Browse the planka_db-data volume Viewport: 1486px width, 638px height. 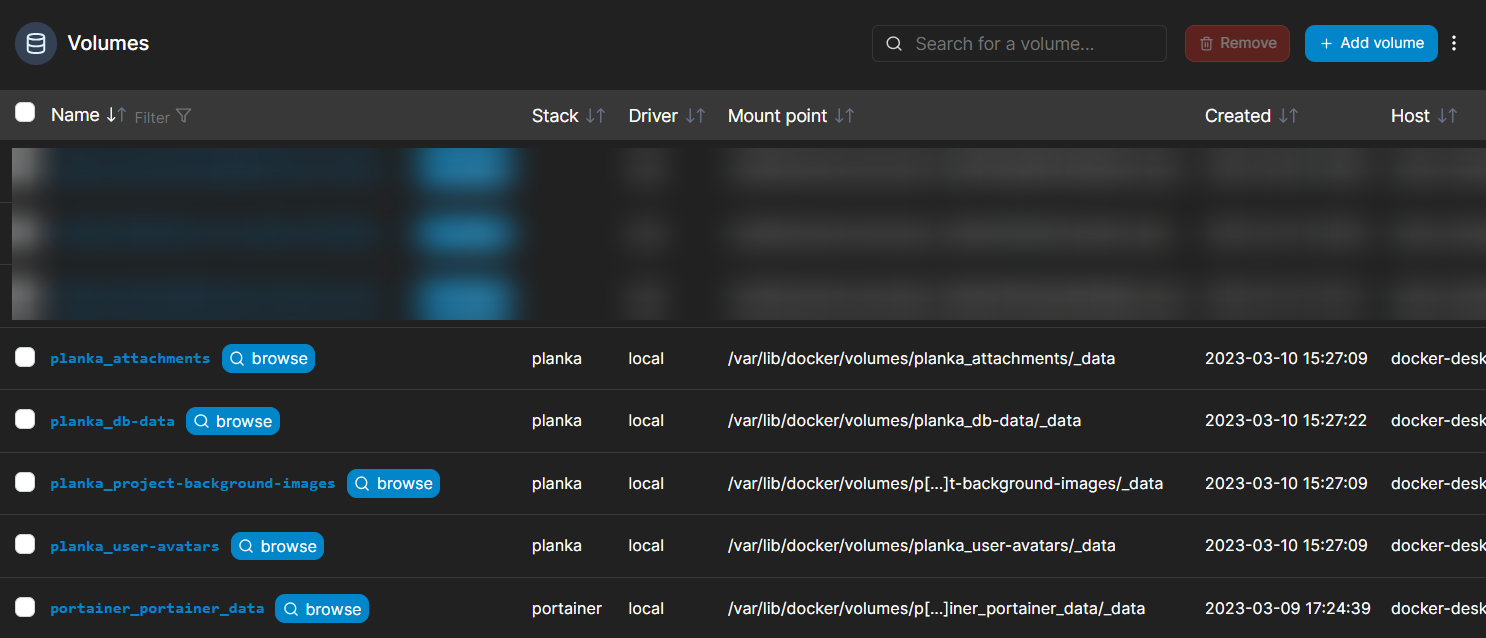coord(233,420)
